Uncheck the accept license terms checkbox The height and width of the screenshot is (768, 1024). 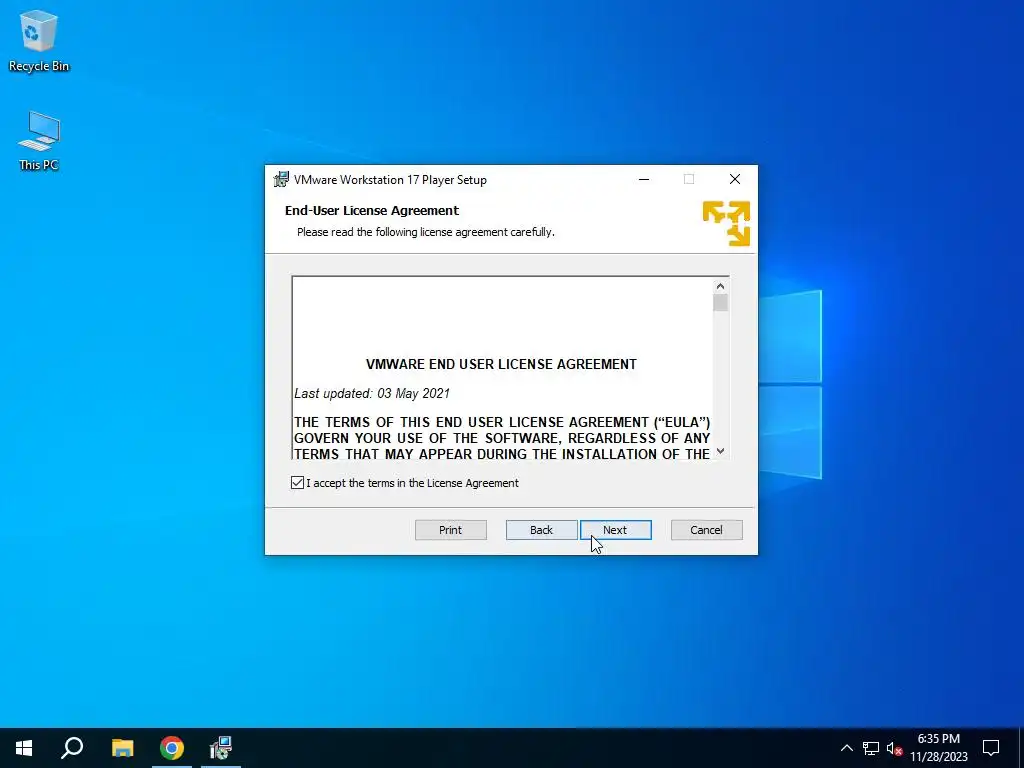click(297, 483)
